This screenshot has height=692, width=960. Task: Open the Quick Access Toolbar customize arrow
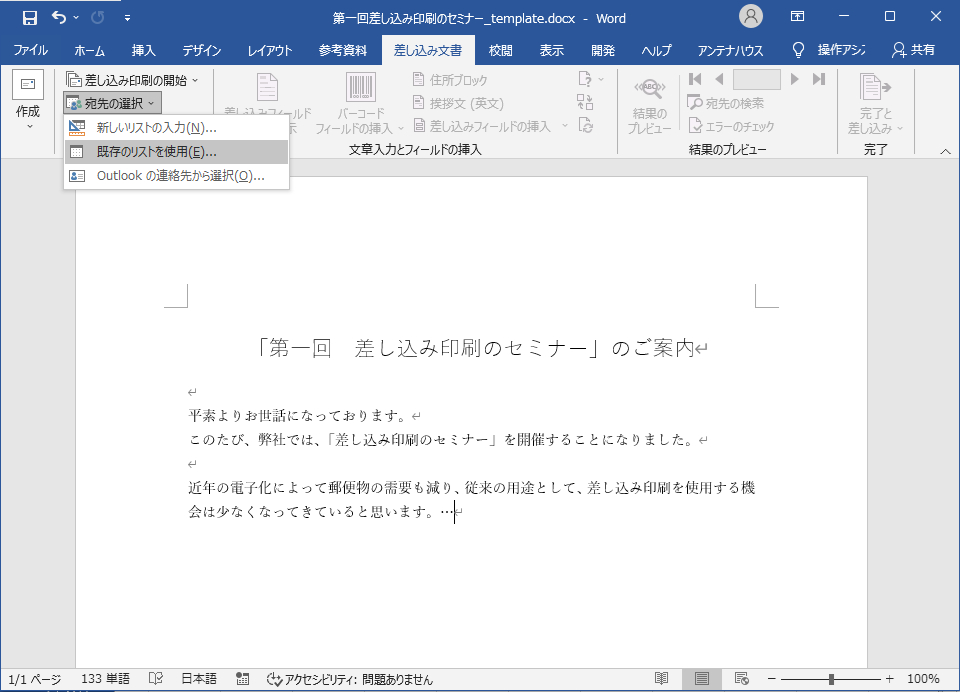127,18
